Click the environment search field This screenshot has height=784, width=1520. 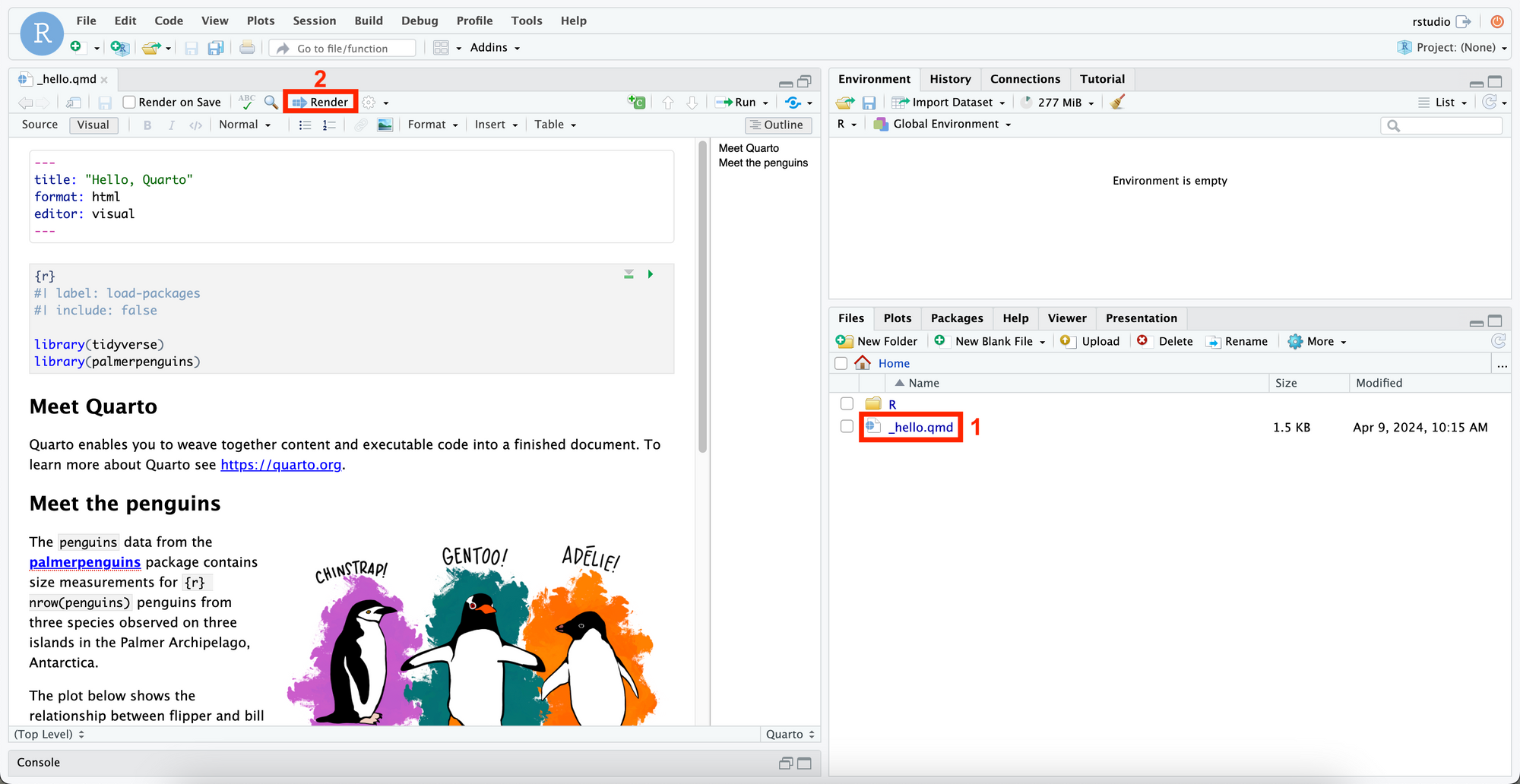[1442, 125]
